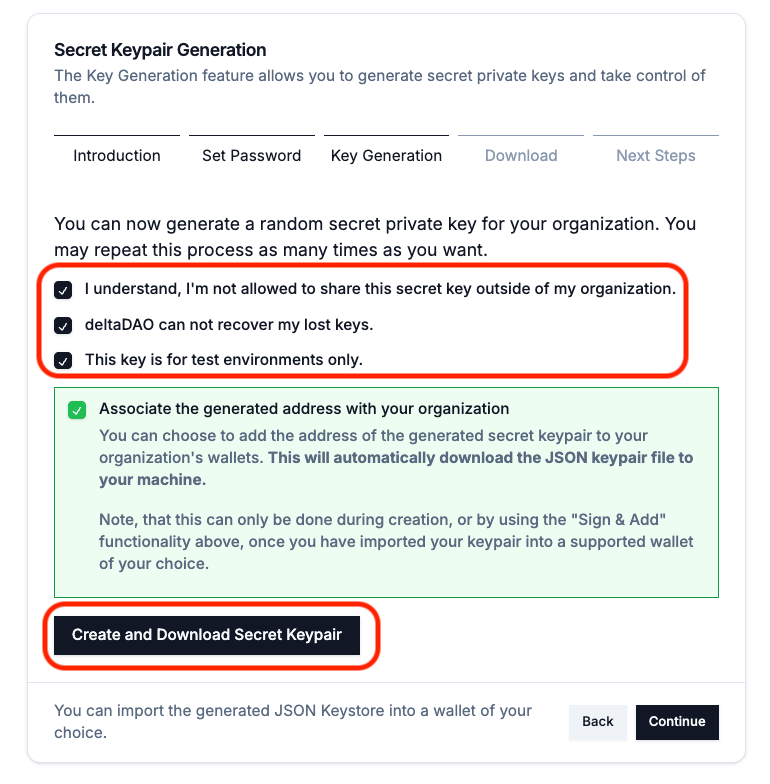Disable the green associate address checkbox
This screenshot has height=784, width=770.
coord(77,410)
